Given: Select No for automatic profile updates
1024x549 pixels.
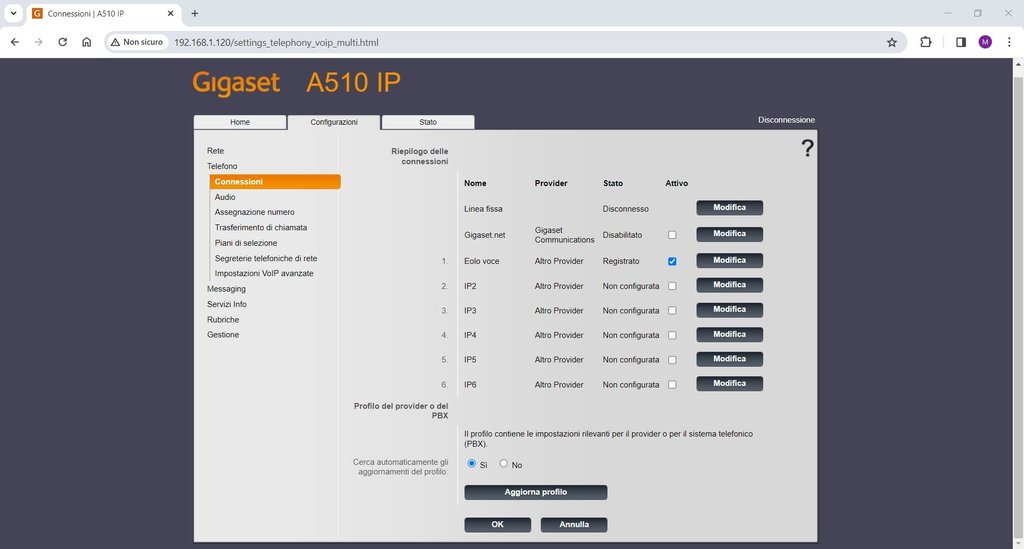Looking at the screenshot, I should 504,464.
